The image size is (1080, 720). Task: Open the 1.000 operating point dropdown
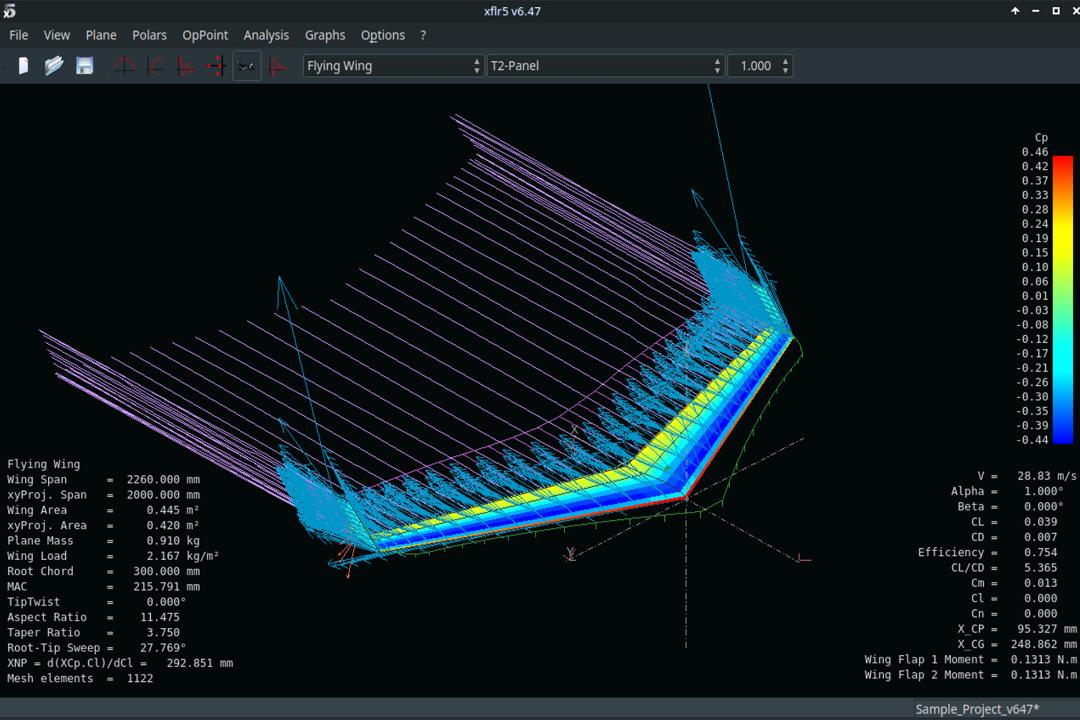(x=760, y=66)
